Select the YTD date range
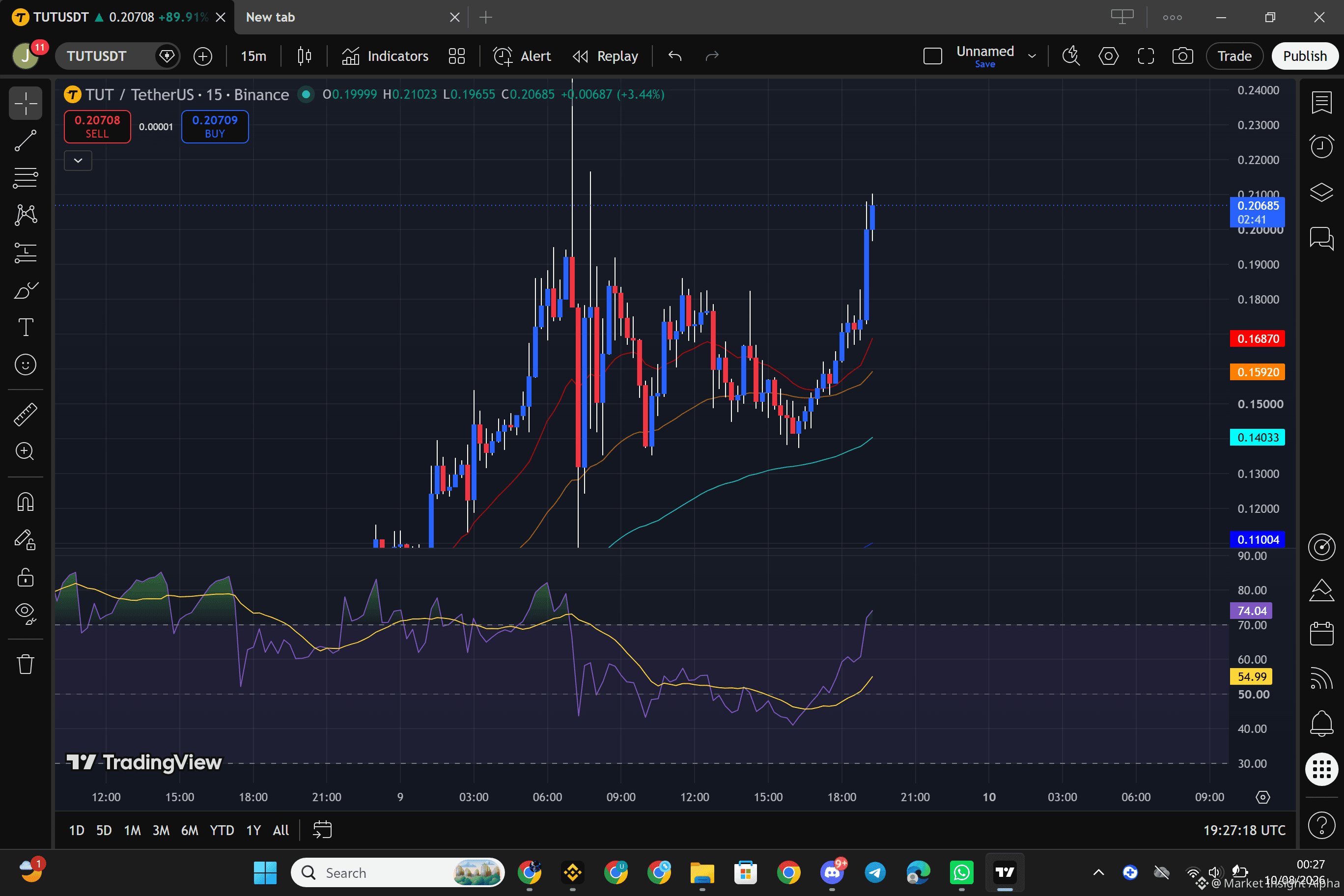1344x896 pixels. point(222,830)
